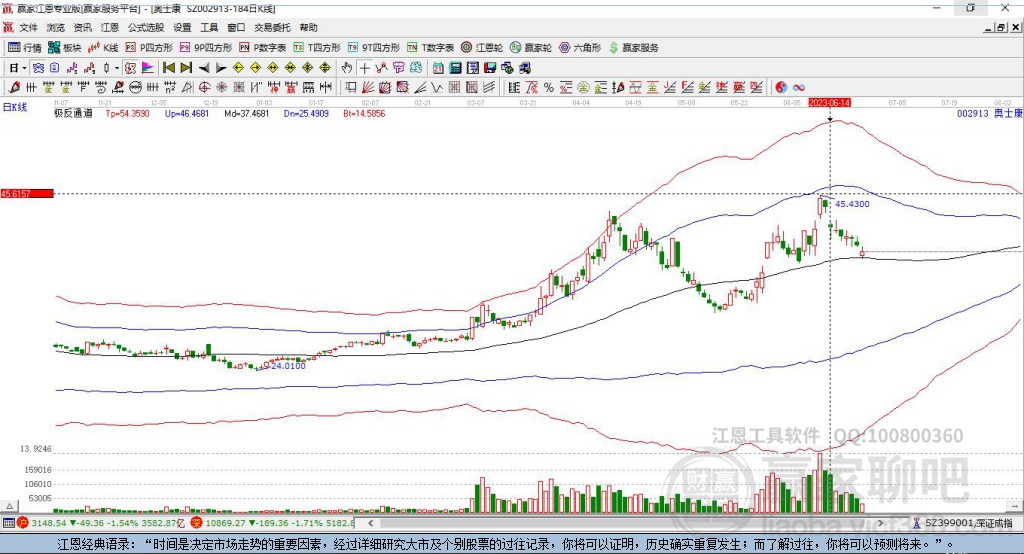Click the up triangle button near volume axis

coord(9,506)
